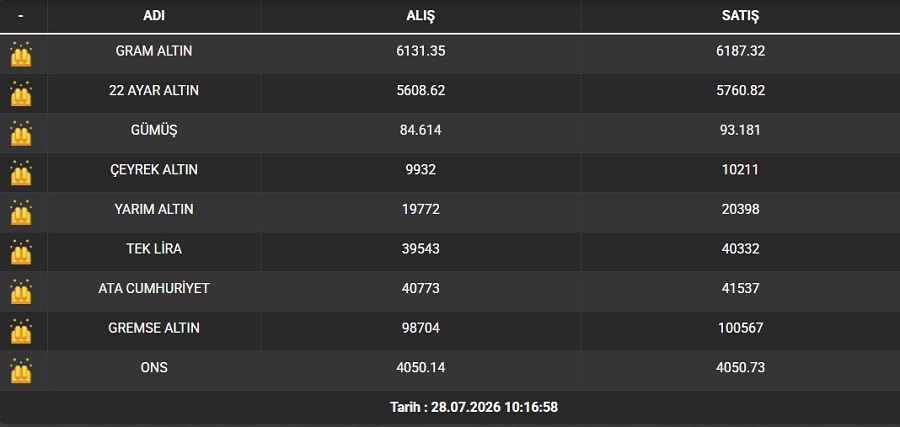Click the gold icon beside 22 AYAR ALTIN
The image size is (900, 427).
21,94
